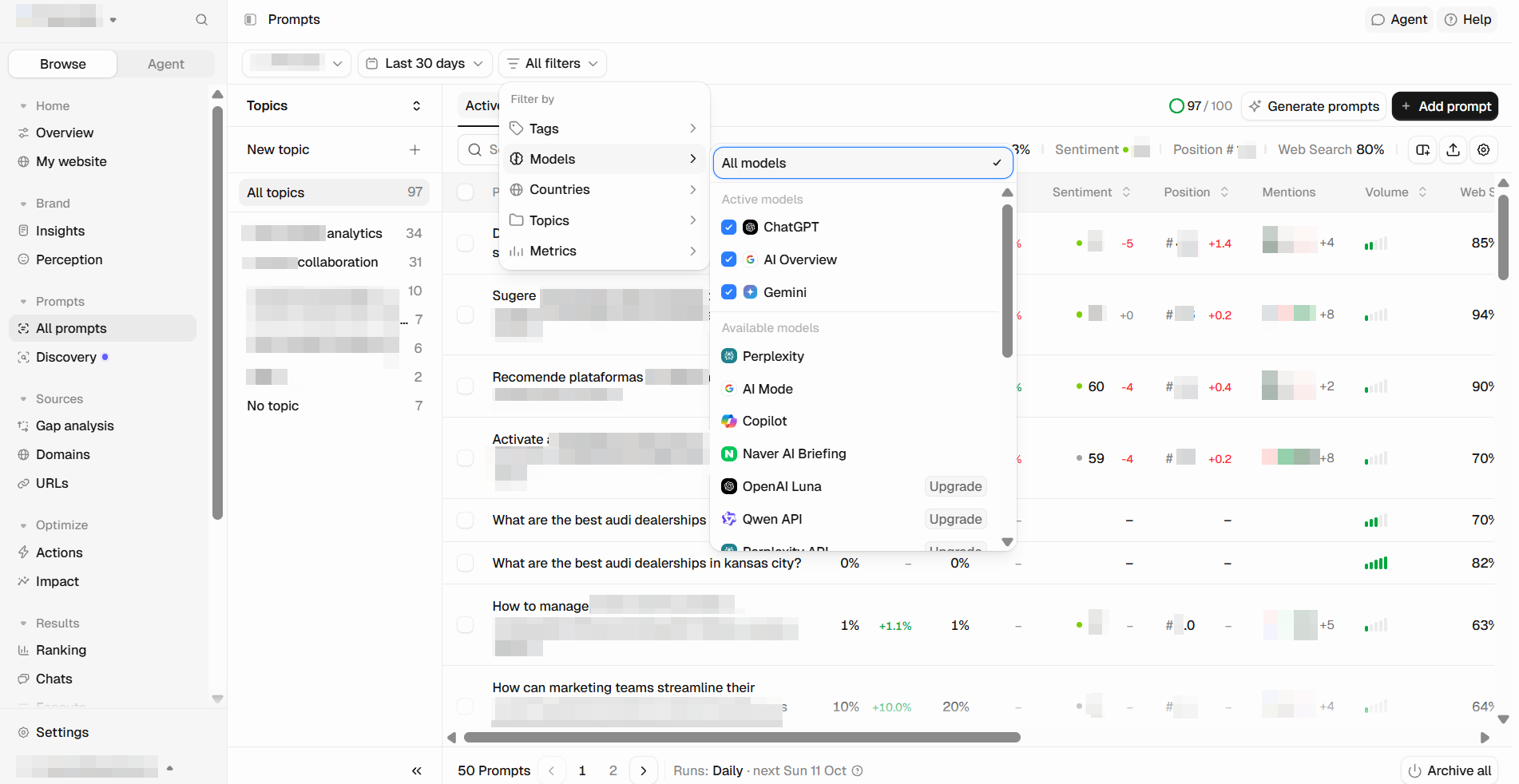Add a new topic with plus icon

414,150
